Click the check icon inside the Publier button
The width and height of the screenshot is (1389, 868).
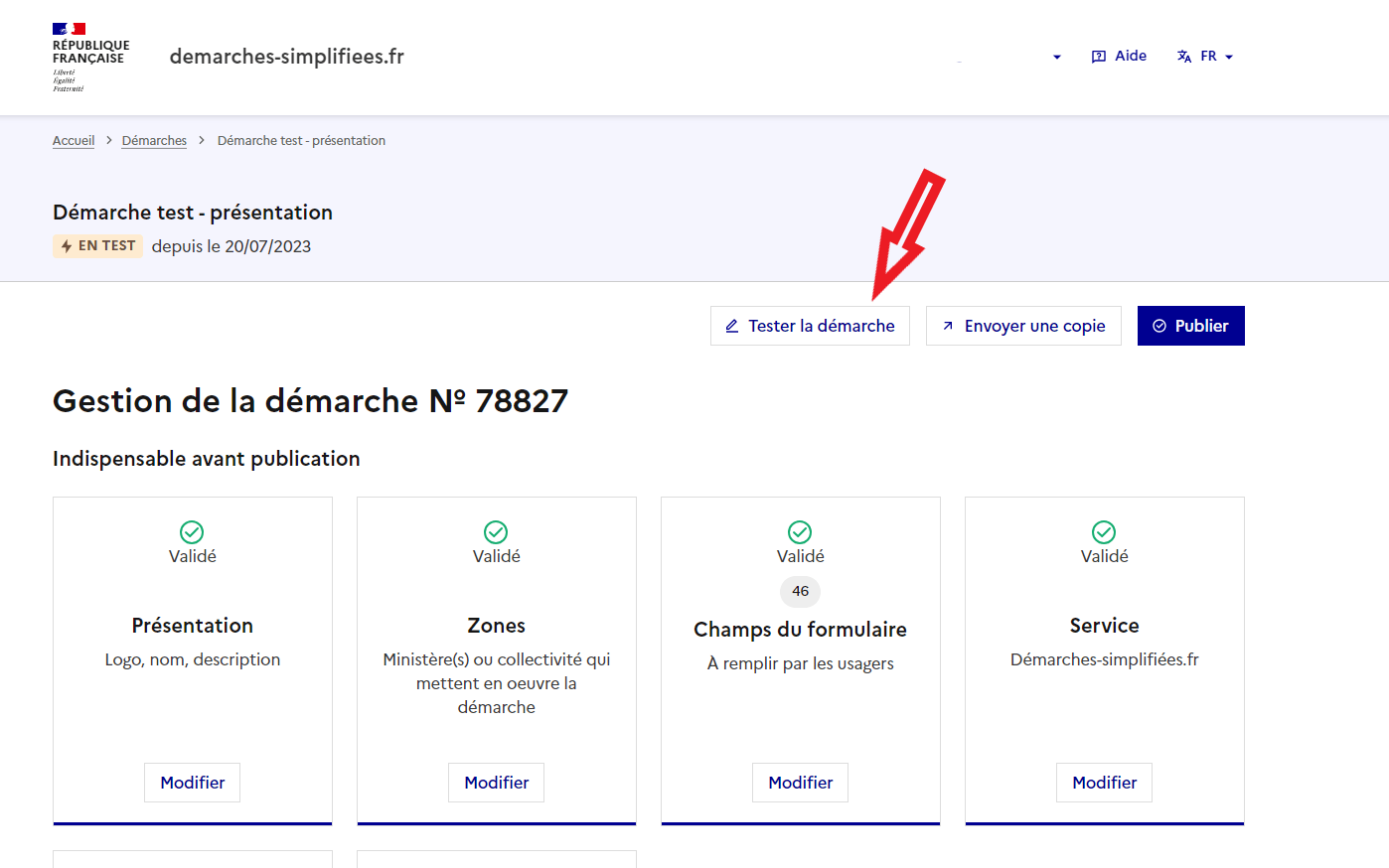click(1158, 325)
